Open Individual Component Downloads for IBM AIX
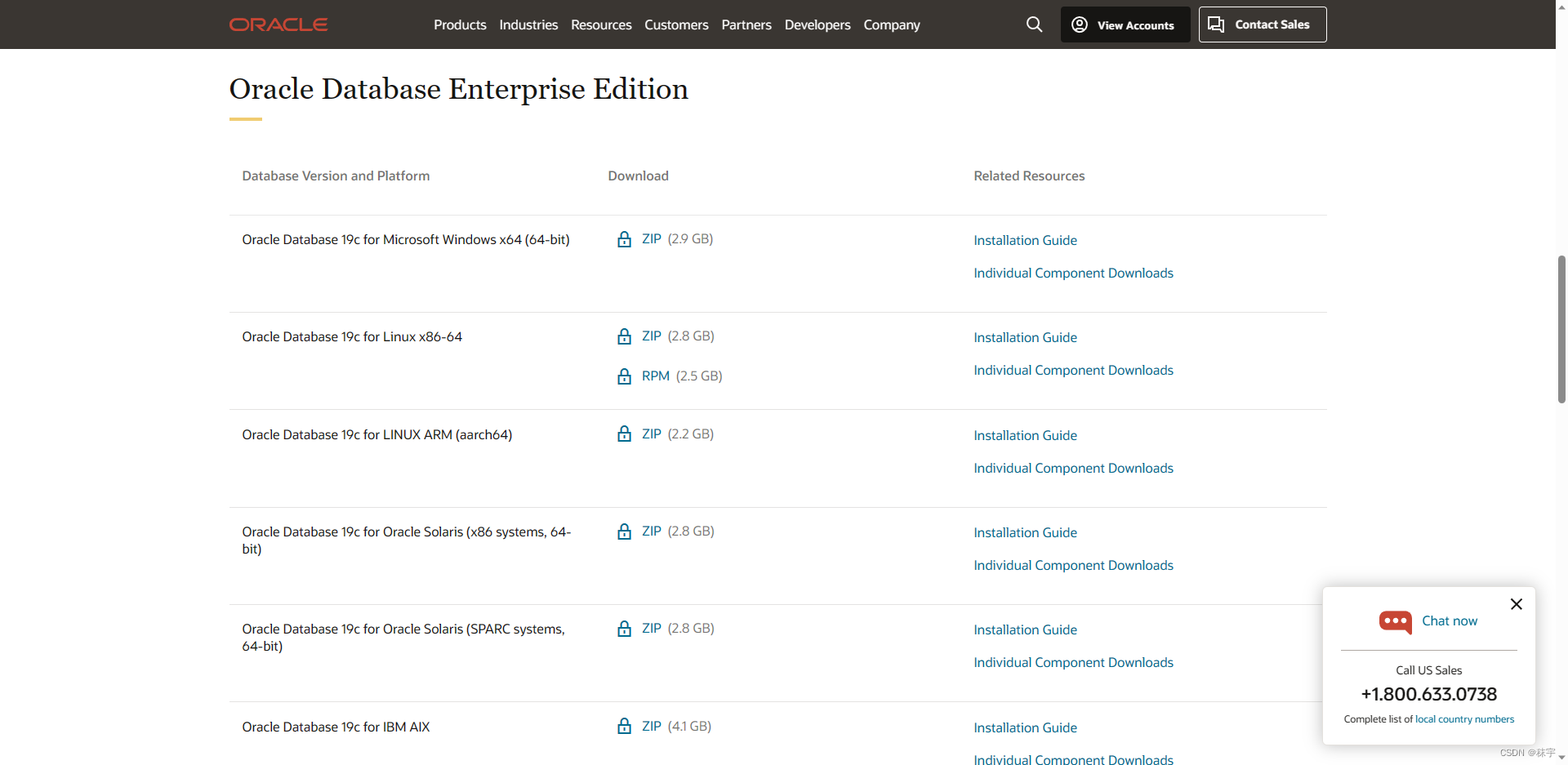Viewport: 1568px width, 765px height. [x=1073, y=758]
